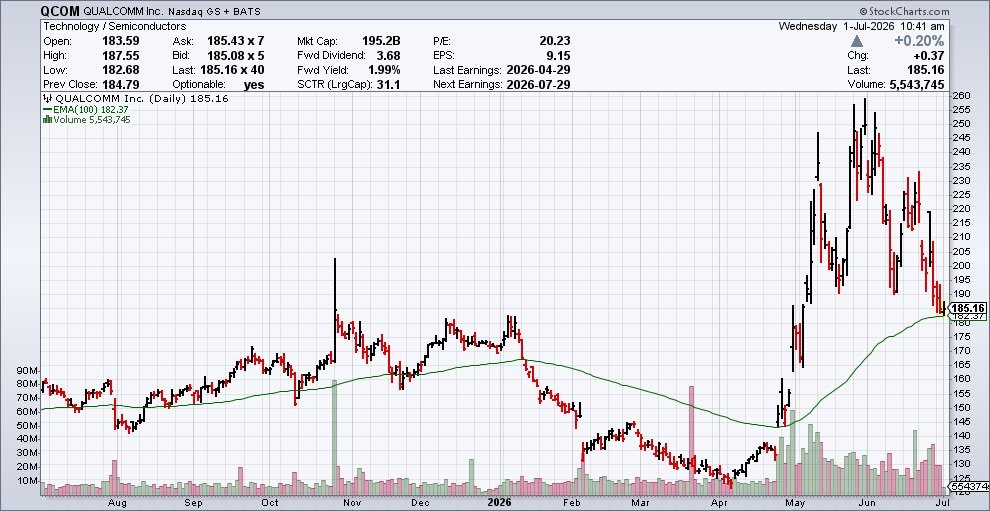Click the Next Earnings date 2026-07-29
990x511 pixels.
click(x=539, y=85)
